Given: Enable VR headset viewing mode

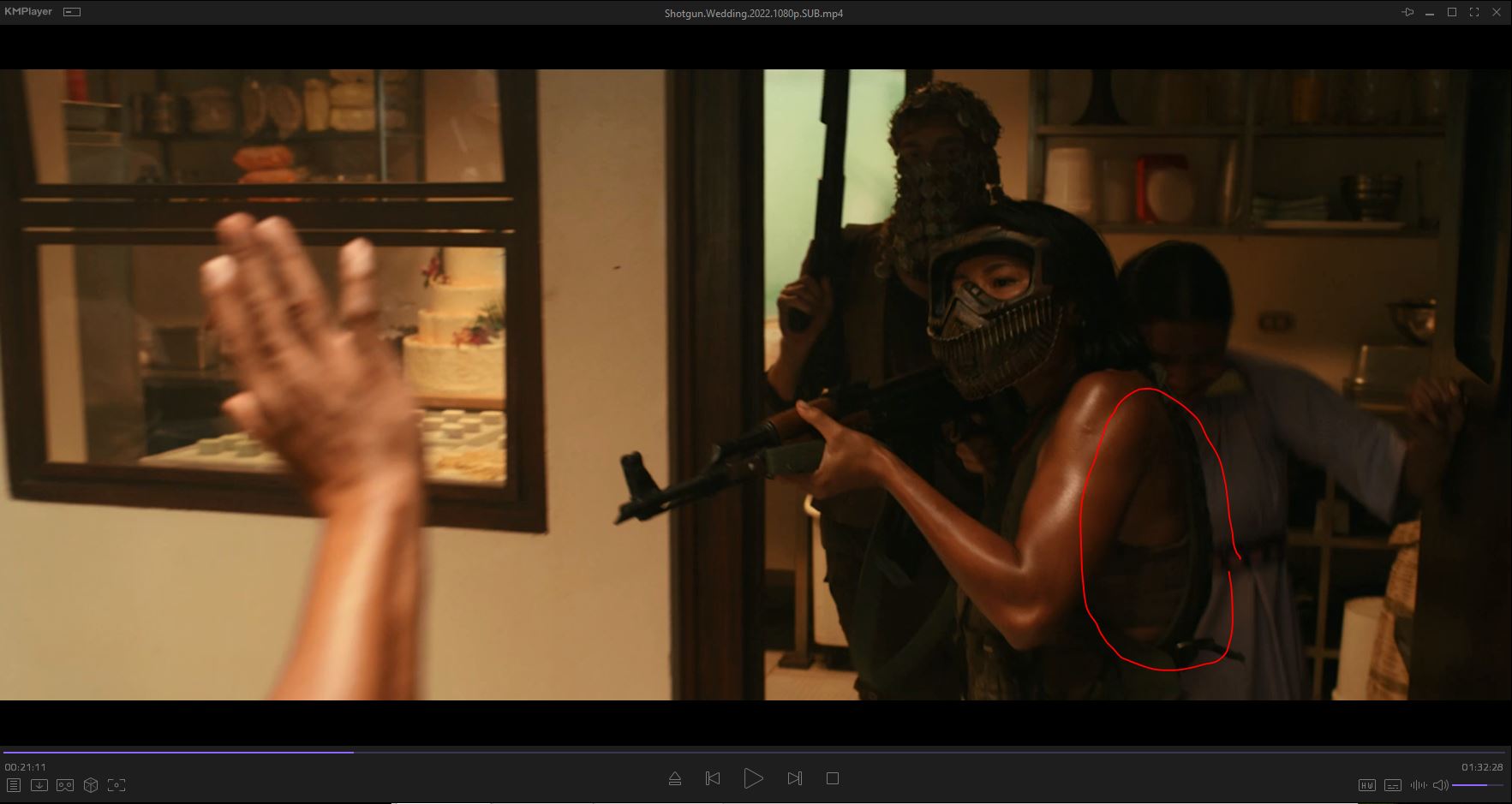Looking at the screenshot, I should pyautogui.click(x=65, y=785).
